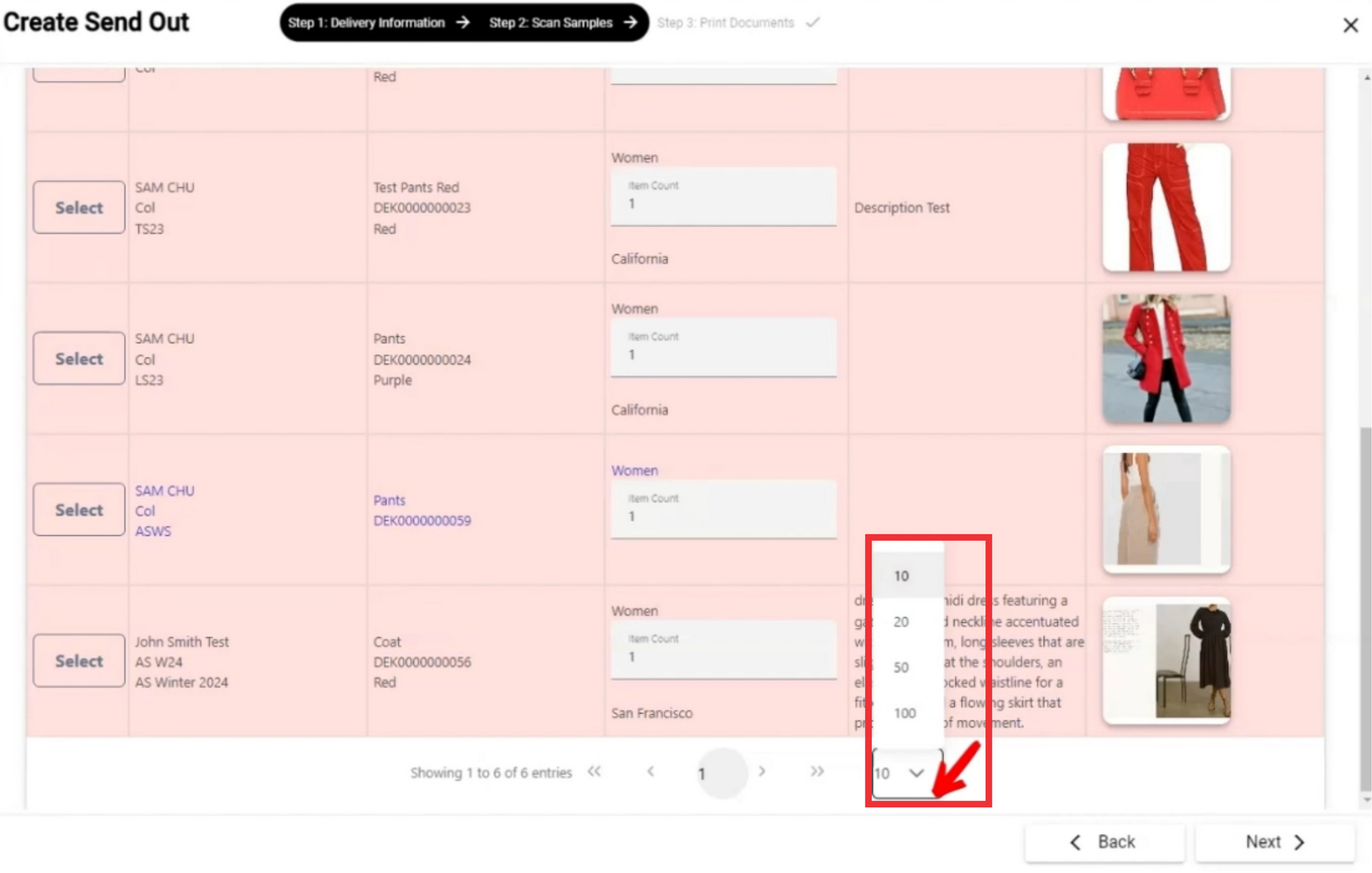This screenshot has height=873, width=1372.
Task: Open the black dress thumbnail image
Action: (1166, 661)
